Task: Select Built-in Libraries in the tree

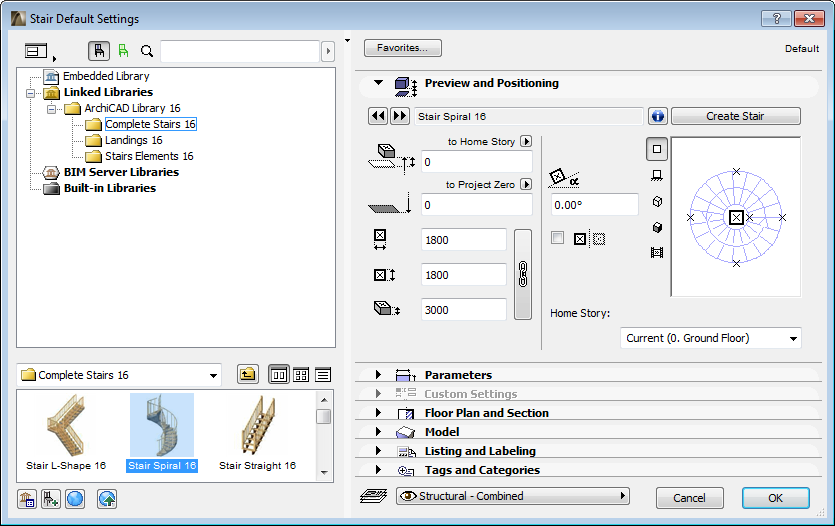Action: pos(110,188)
